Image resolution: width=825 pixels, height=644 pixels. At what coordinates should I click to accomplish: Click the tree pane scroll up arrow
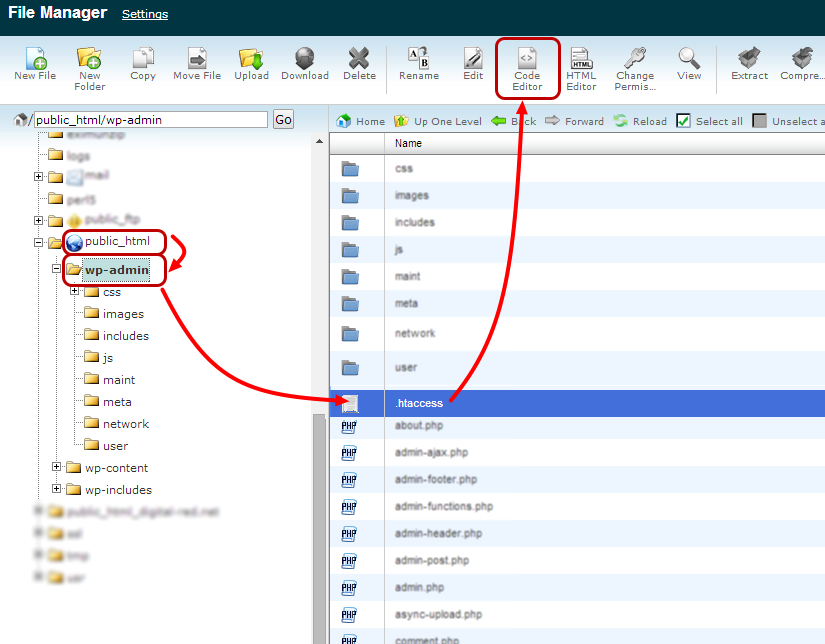tap(319, 142)
